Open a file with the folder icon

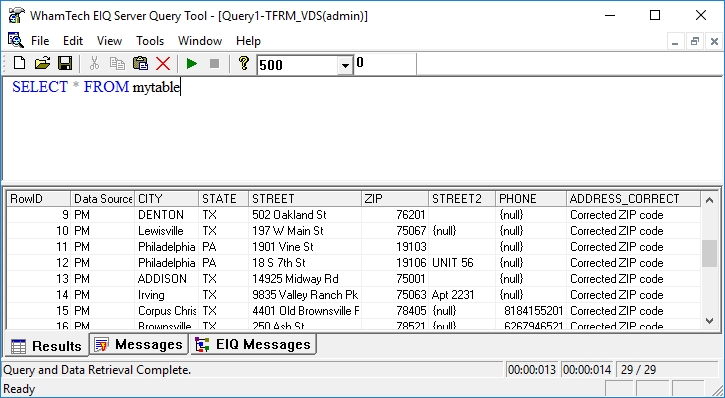click(42, 63)
